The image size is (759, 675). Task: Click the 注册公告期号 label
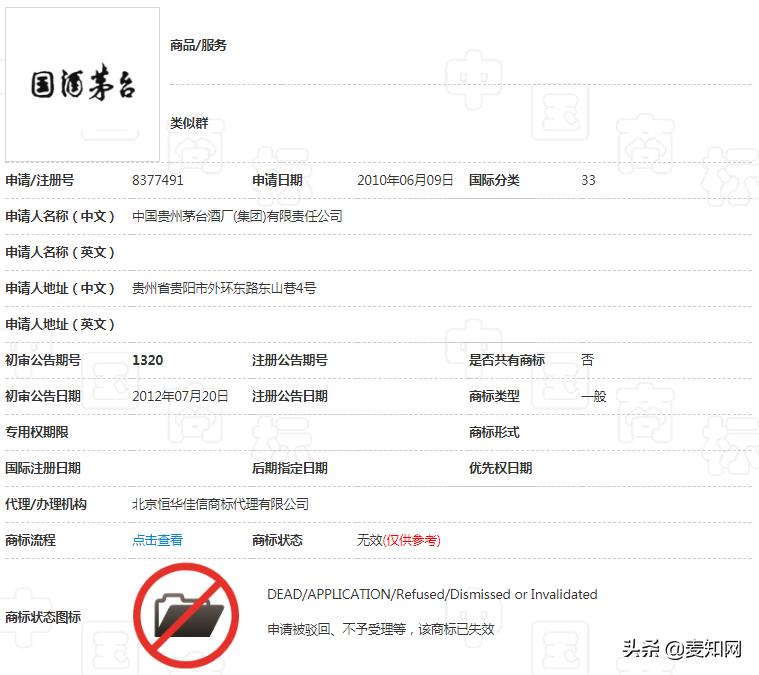[x=290, y=360]
